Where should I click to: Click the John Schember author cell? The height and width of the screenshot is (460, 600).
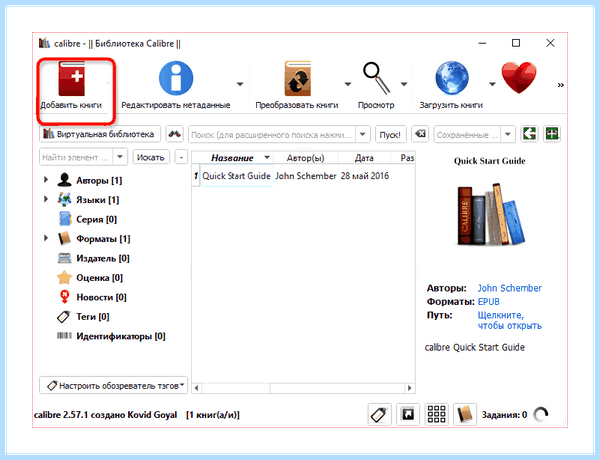click(306, 176)
